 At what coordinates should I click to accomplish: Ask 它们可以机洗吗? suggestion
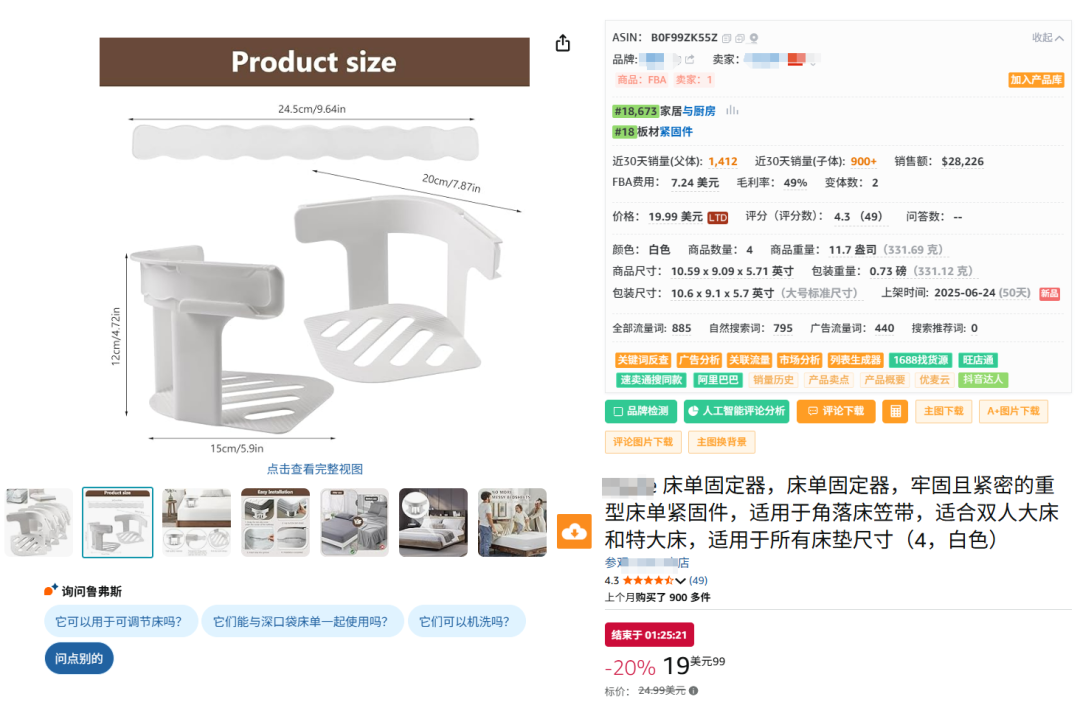pos(466,621)
